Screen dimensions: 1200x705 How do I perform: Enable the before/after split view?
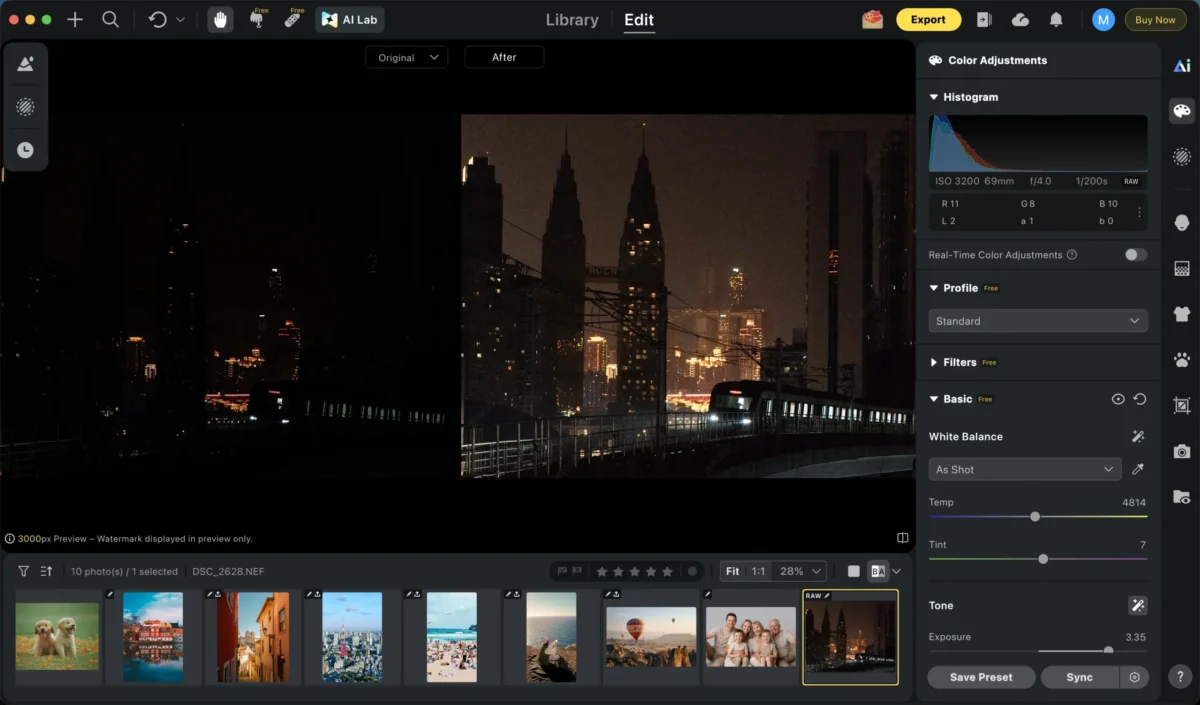click(x=878, y=571)
